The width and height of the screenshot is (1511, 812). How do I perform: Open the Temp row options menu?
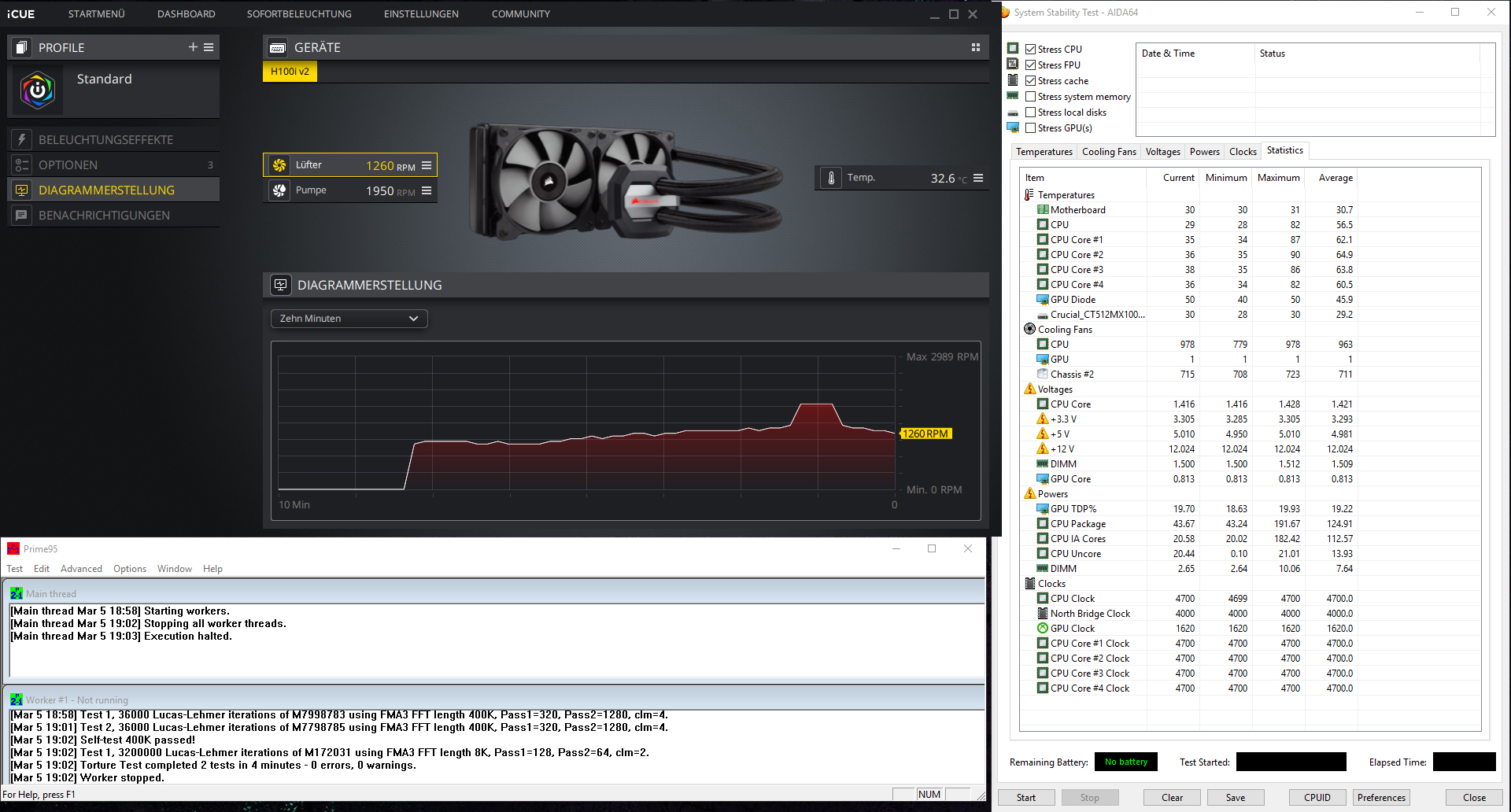(978, 178)
